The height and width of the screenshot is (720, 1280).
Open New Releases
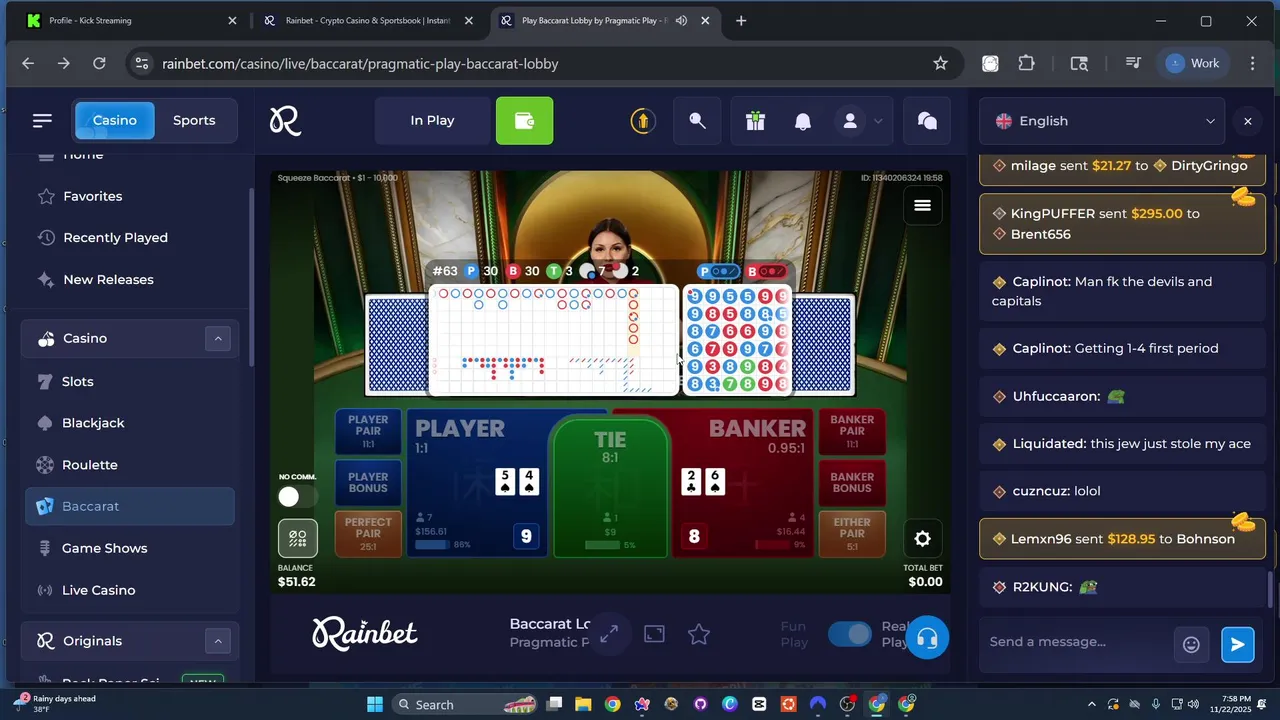[x=130, y=280]
